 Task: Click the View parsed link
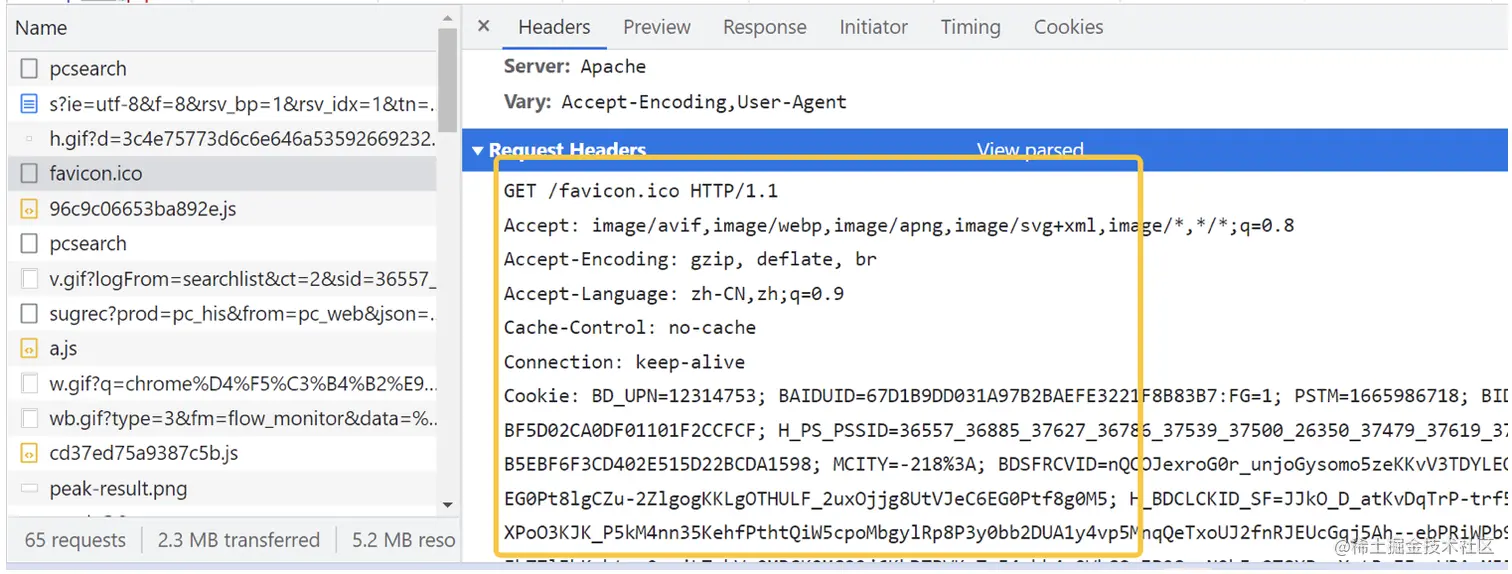tap(1030, 150)
